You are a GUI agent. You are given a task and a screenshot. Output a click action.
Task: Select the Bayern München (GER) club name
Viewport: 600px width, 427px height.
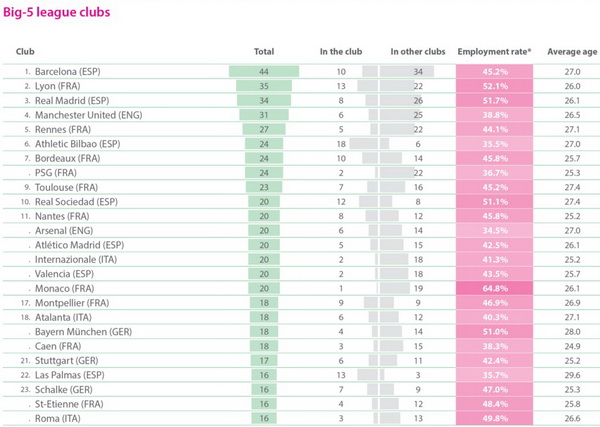(83, 332)
